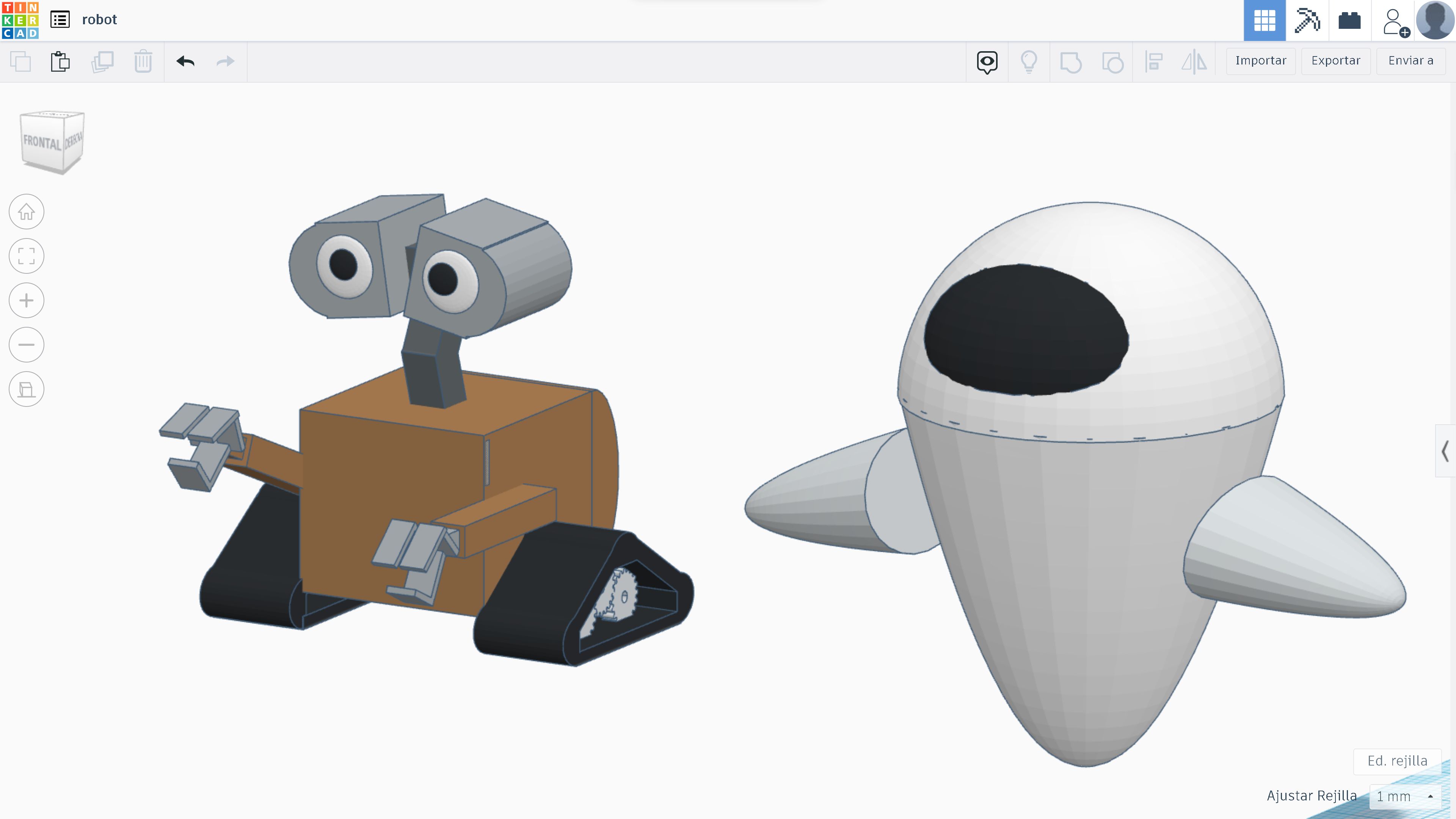This screenshot has height=819, width=1456.
Task: Show all hidden objects lightbulb icon
Action: click(1029, 62)
